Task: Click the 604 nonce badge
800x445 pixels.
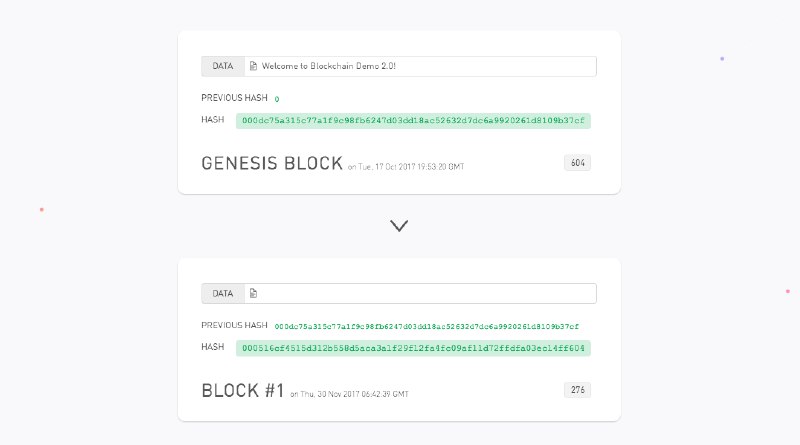Action: (x=578, y=163)
